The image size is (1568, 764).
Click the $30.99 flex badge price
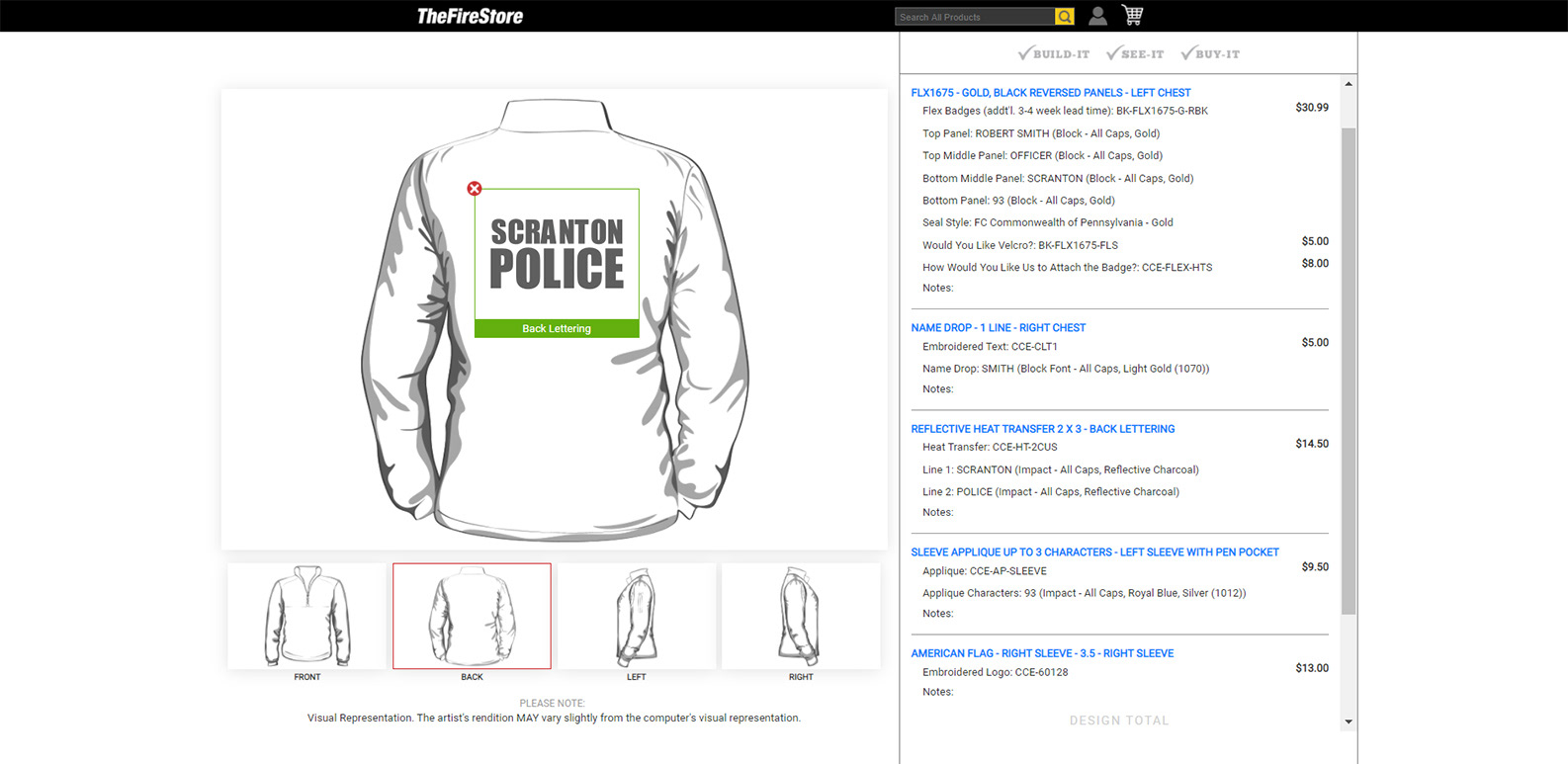pos(1312,108)
